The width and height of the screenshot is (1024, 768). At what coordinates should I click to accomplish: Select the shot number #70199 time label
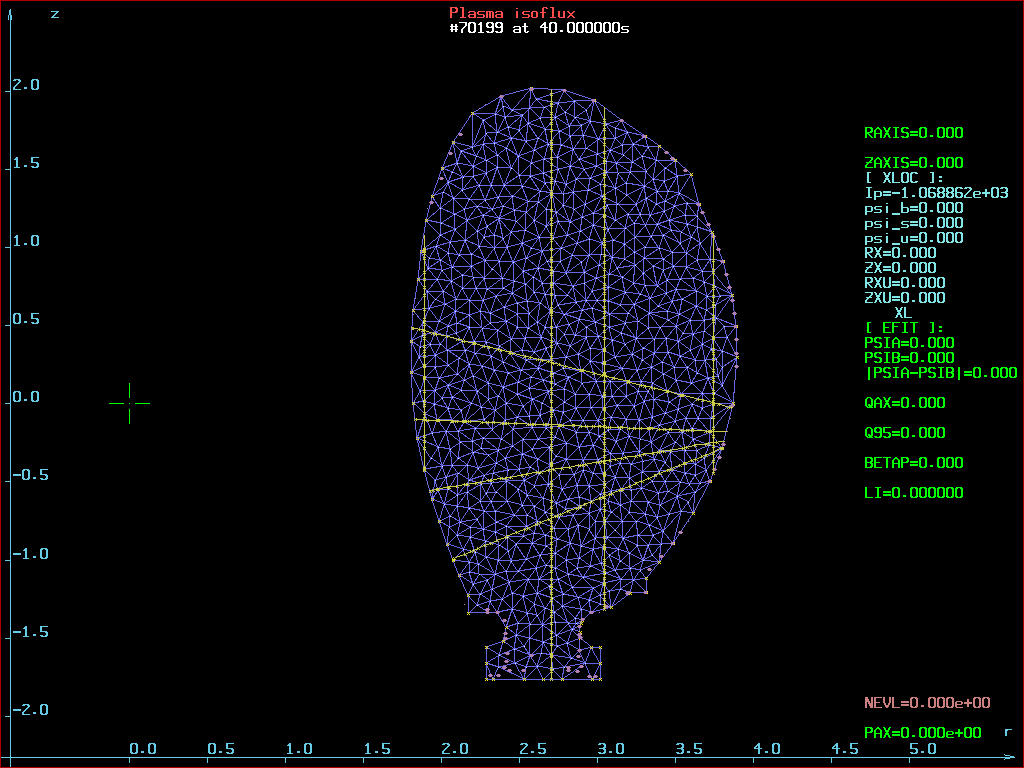click(x=539, y=28)
